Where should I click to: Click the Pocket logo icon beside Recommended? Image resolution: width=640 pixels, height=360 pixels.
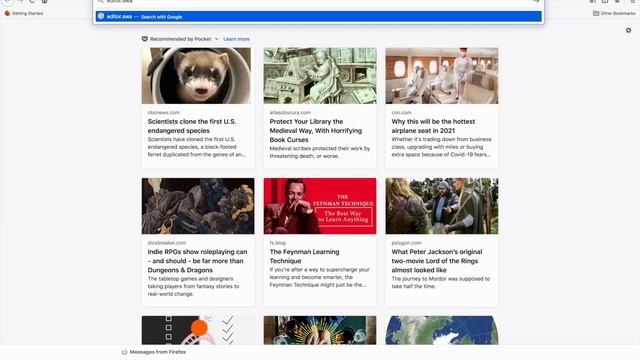[x=144, y=39]
